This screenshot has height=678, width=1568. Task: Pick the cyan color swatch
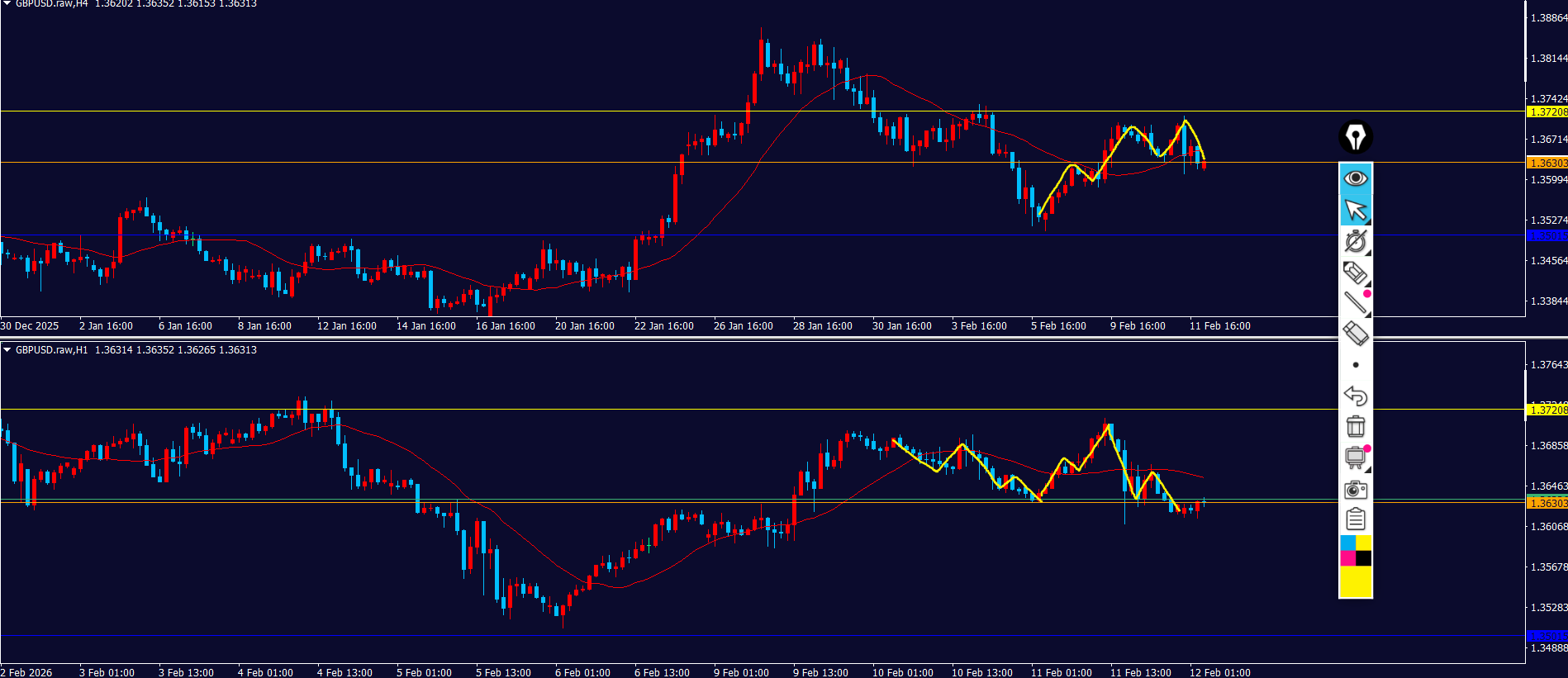pyautogui.click(x=1347, y=543)
